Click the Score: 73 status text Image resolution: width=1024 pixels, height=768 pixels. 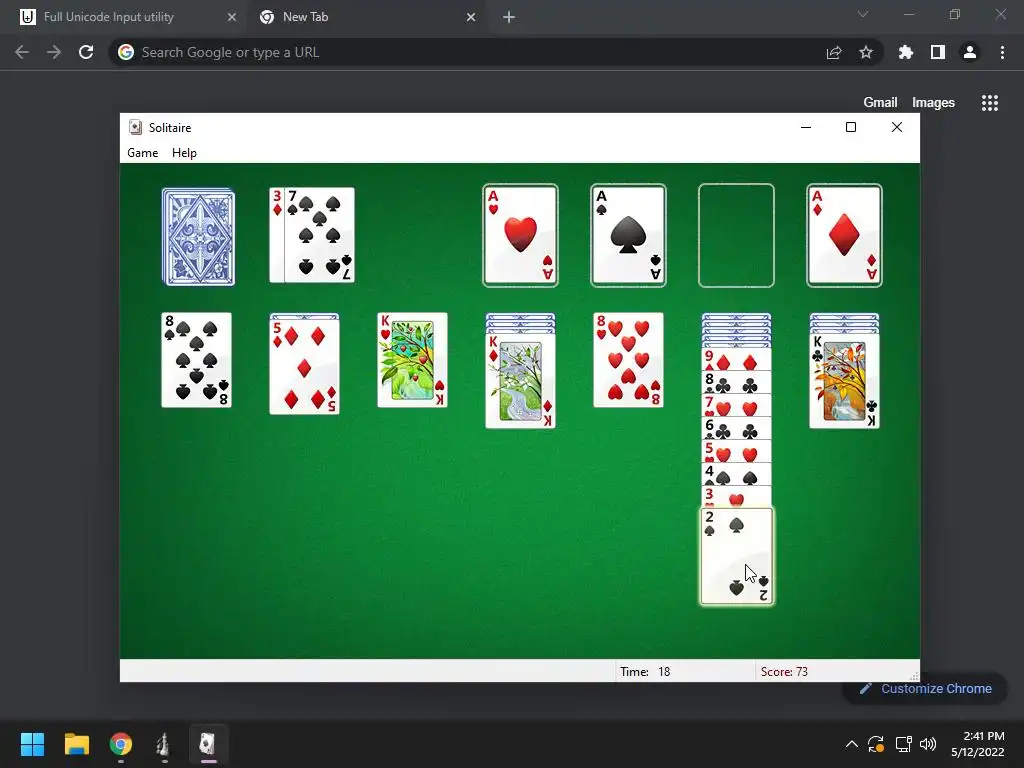coord(784,671)
